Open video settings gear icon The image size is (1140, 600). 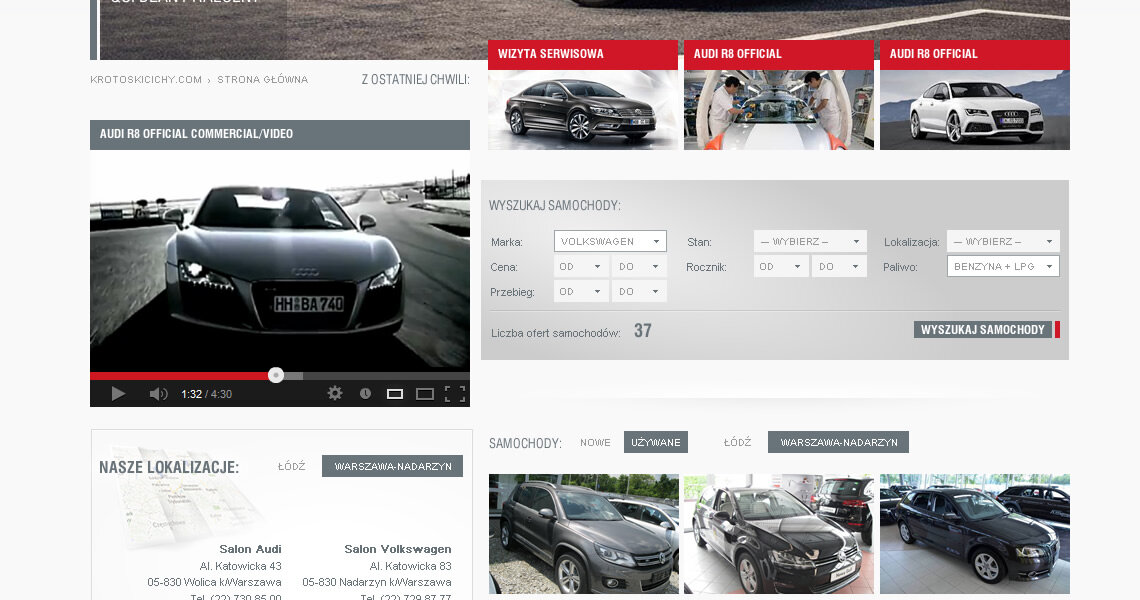click(x=335, y=394)
